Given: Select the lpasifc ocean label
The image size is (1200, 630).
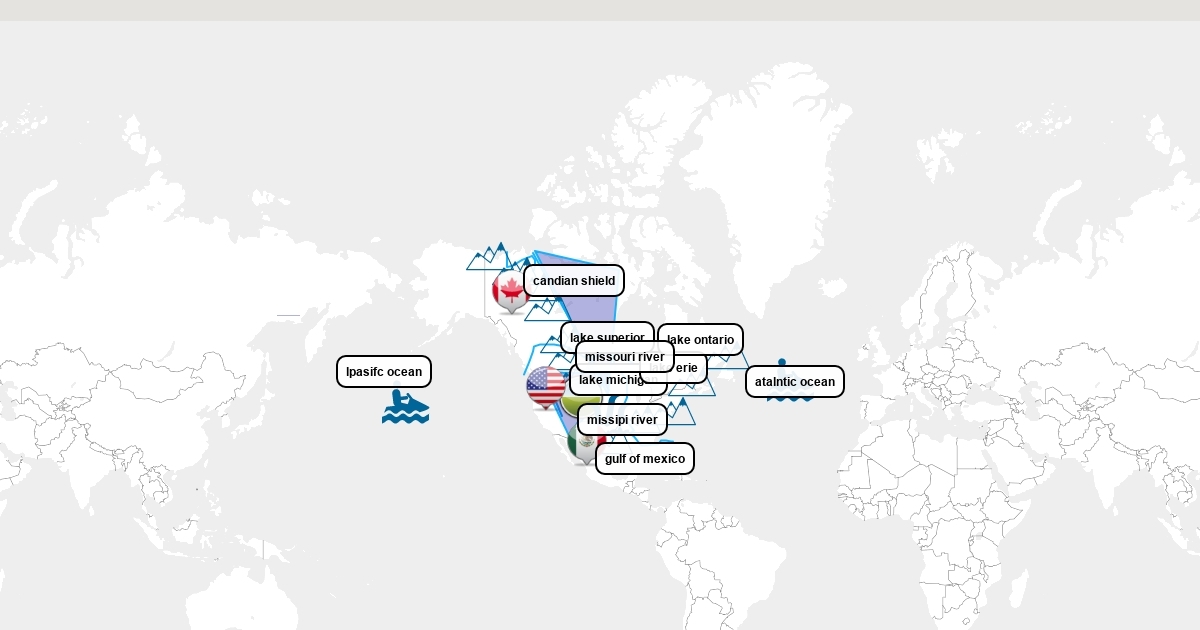Looking at the screenshot, I should (x=384, y=372).
